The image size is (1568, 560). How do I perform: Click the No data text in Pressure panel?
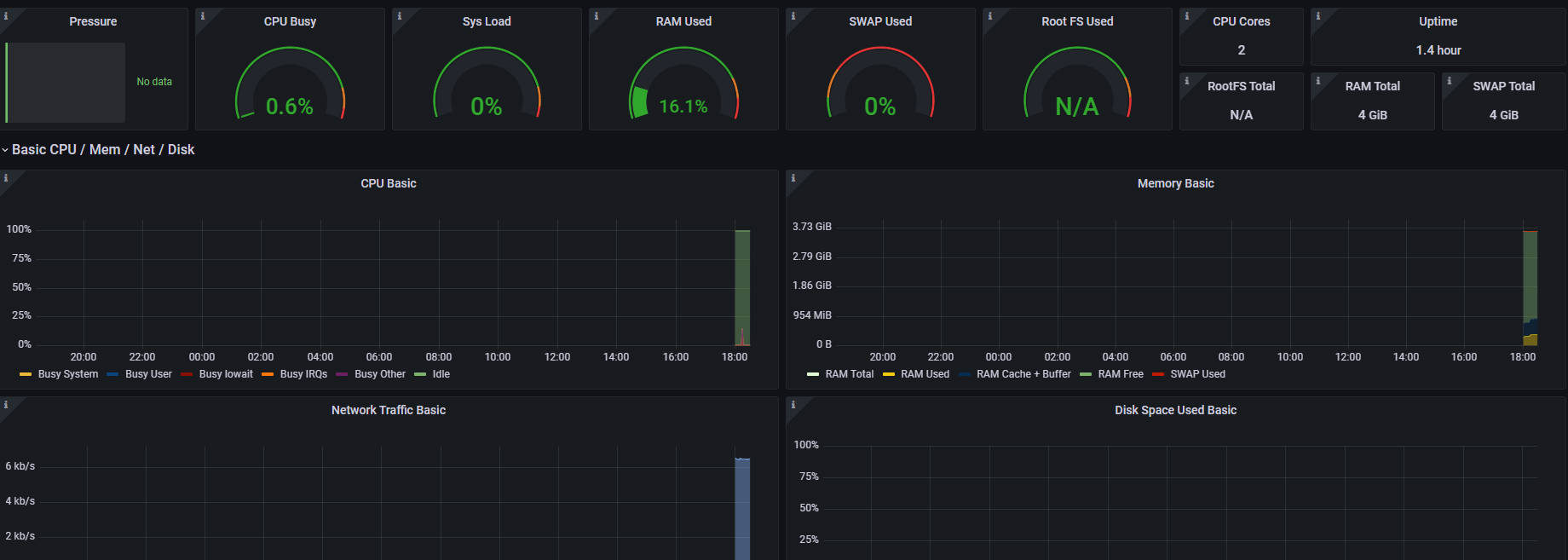pyautogui.click(x=154, y=82)
